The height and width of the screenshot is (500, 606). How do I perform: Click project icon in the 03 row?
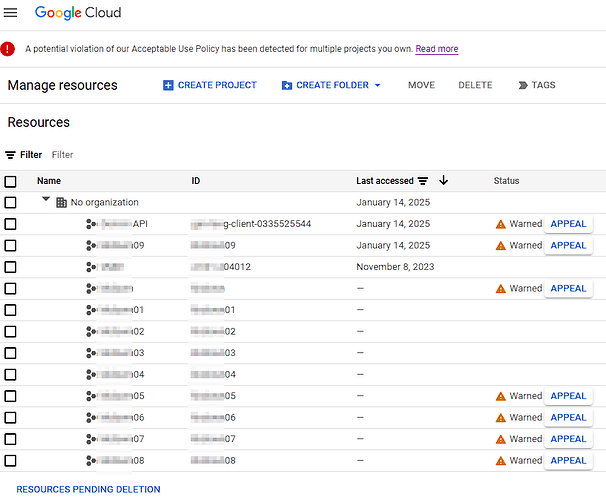[91, 353]
